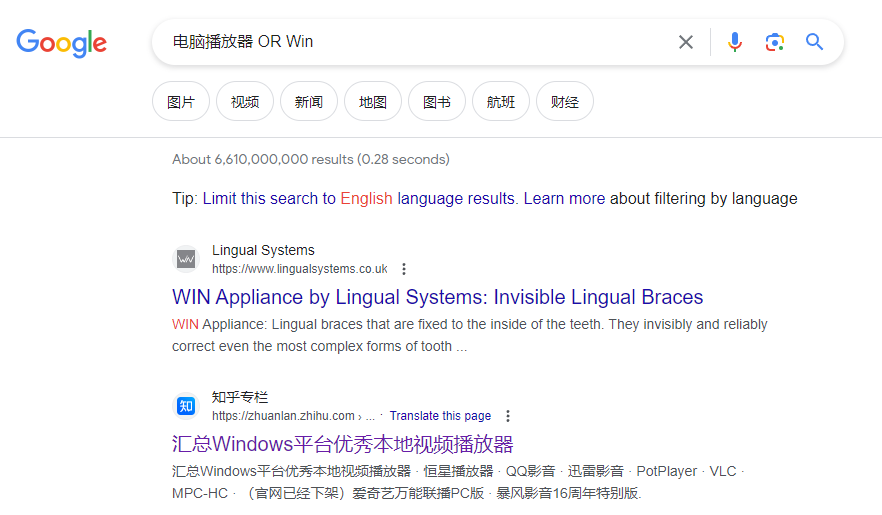Image resolution: width=882 pixels, height=515 pixels.
Task: Click the zhuanlan.zhihu.com URL text
Action: (283, 416)
